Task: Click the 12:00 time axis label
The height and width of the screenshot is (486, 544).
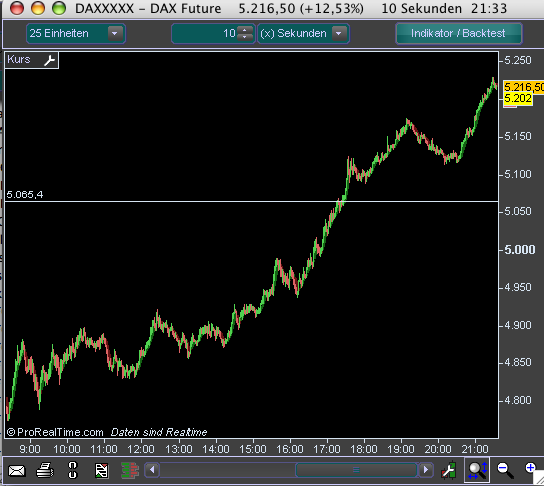Action: [x=141, y=449]
